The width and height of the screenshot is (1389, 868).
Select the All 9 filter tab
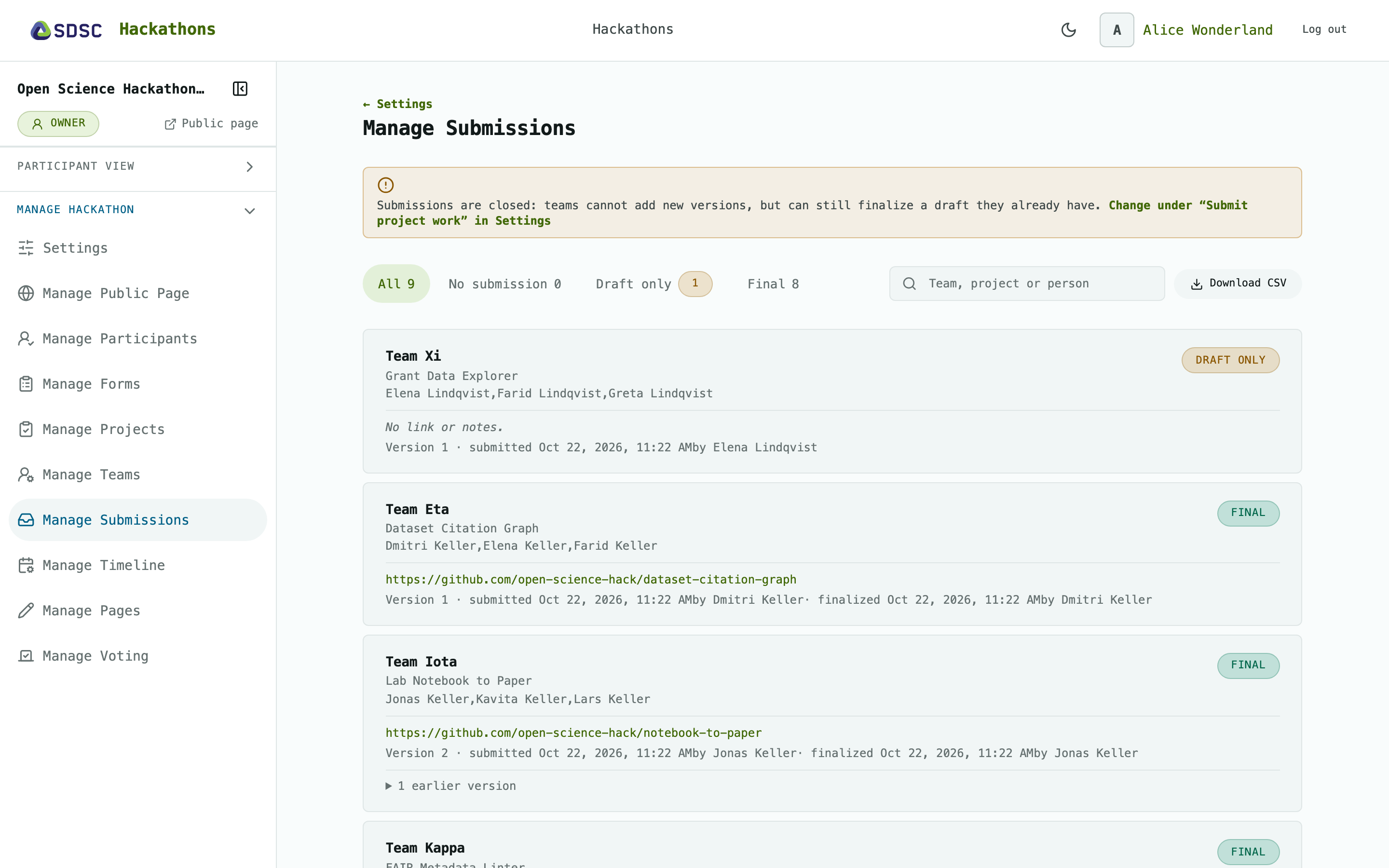coord(396,284)
